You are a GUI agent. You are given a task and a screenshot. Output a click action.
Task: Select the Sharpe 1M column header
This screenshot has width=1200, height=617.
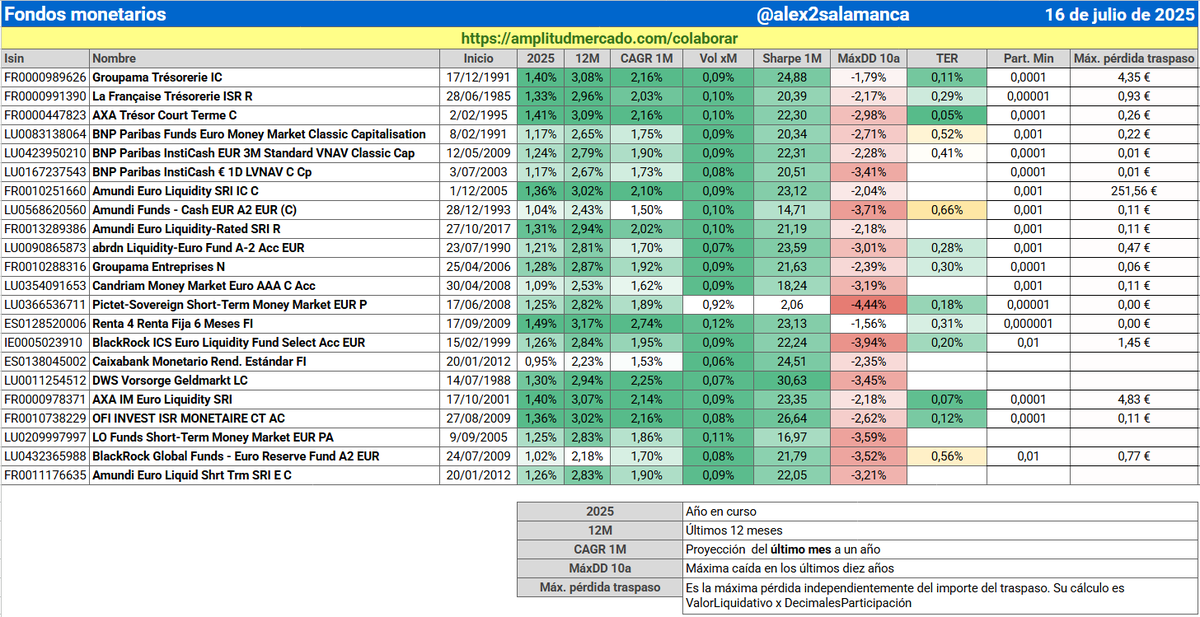click(x=792, y=59)
